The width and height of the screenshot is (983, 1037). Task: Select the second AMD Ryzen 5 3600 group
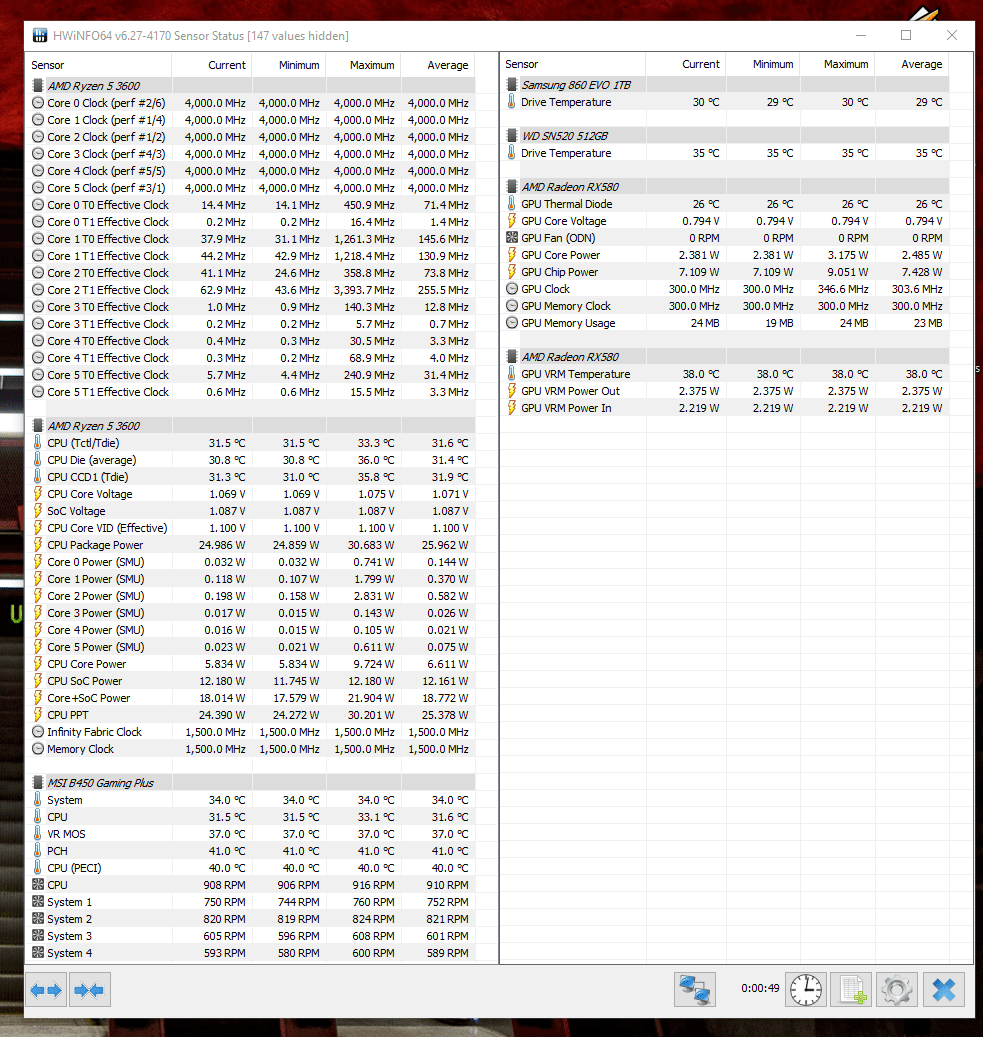pos(253,425)
